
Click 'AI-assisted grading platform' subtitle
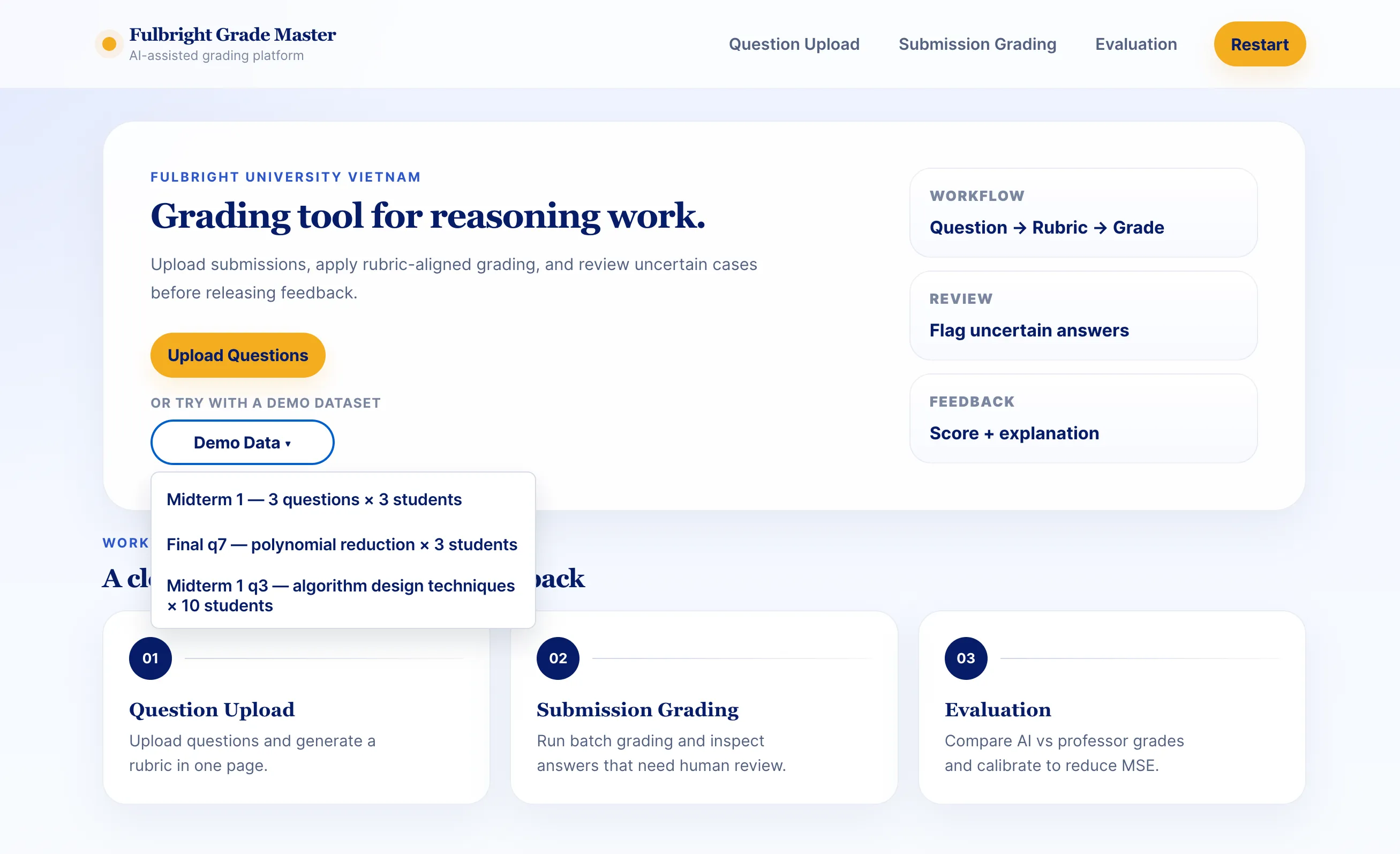[216, 55]
